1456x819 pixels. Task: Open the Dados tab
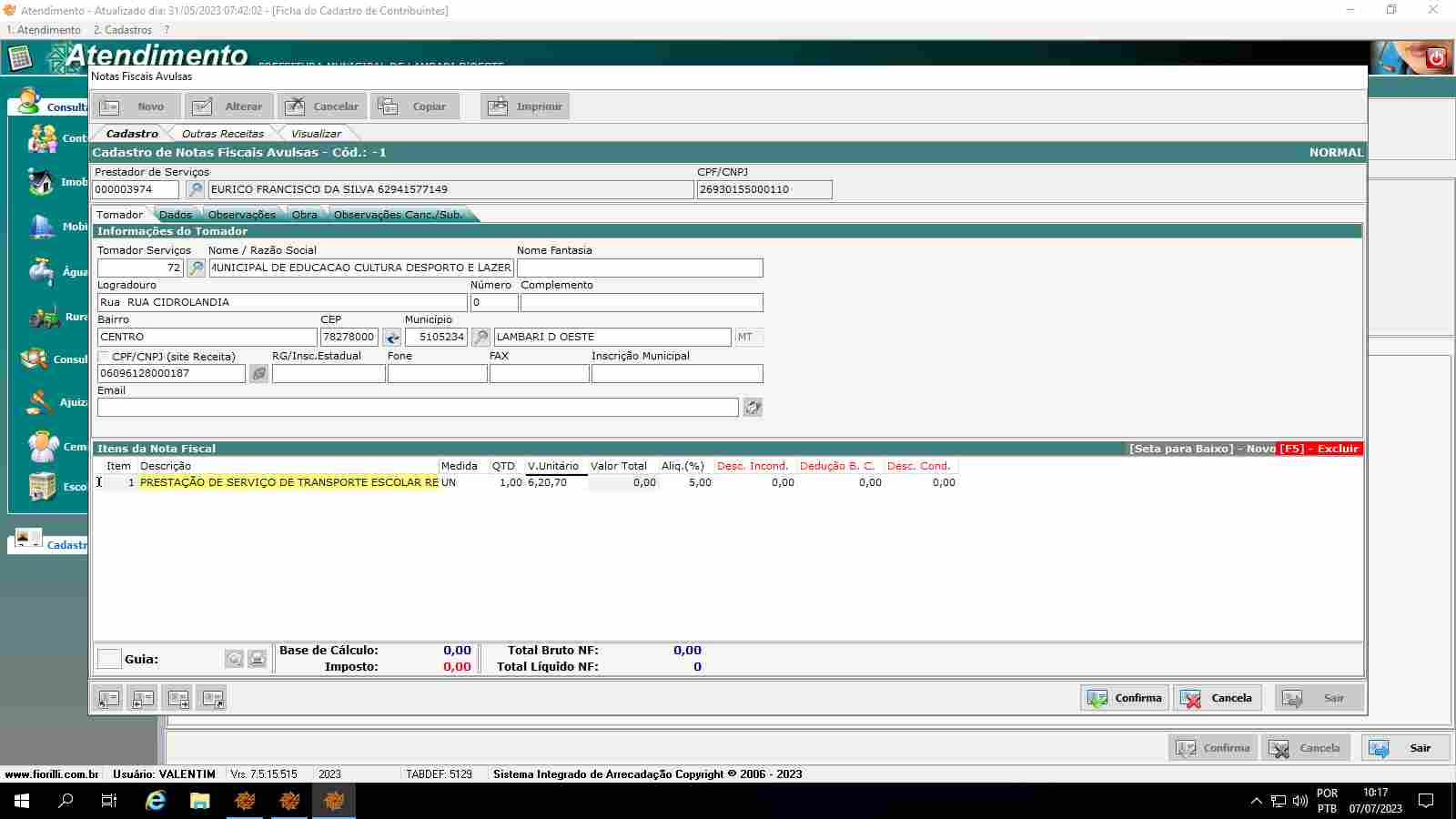pos(175,215)
